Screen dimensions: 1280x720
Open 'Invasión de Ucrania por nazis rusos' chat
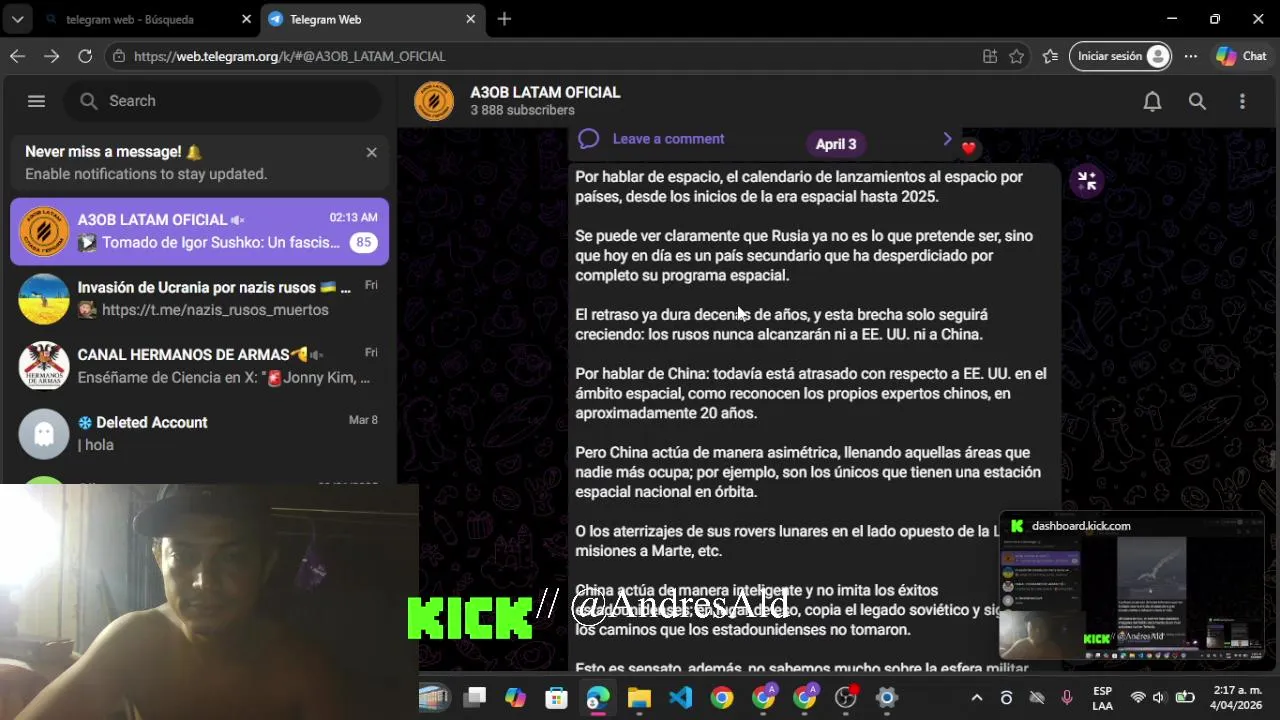point(200,298)
